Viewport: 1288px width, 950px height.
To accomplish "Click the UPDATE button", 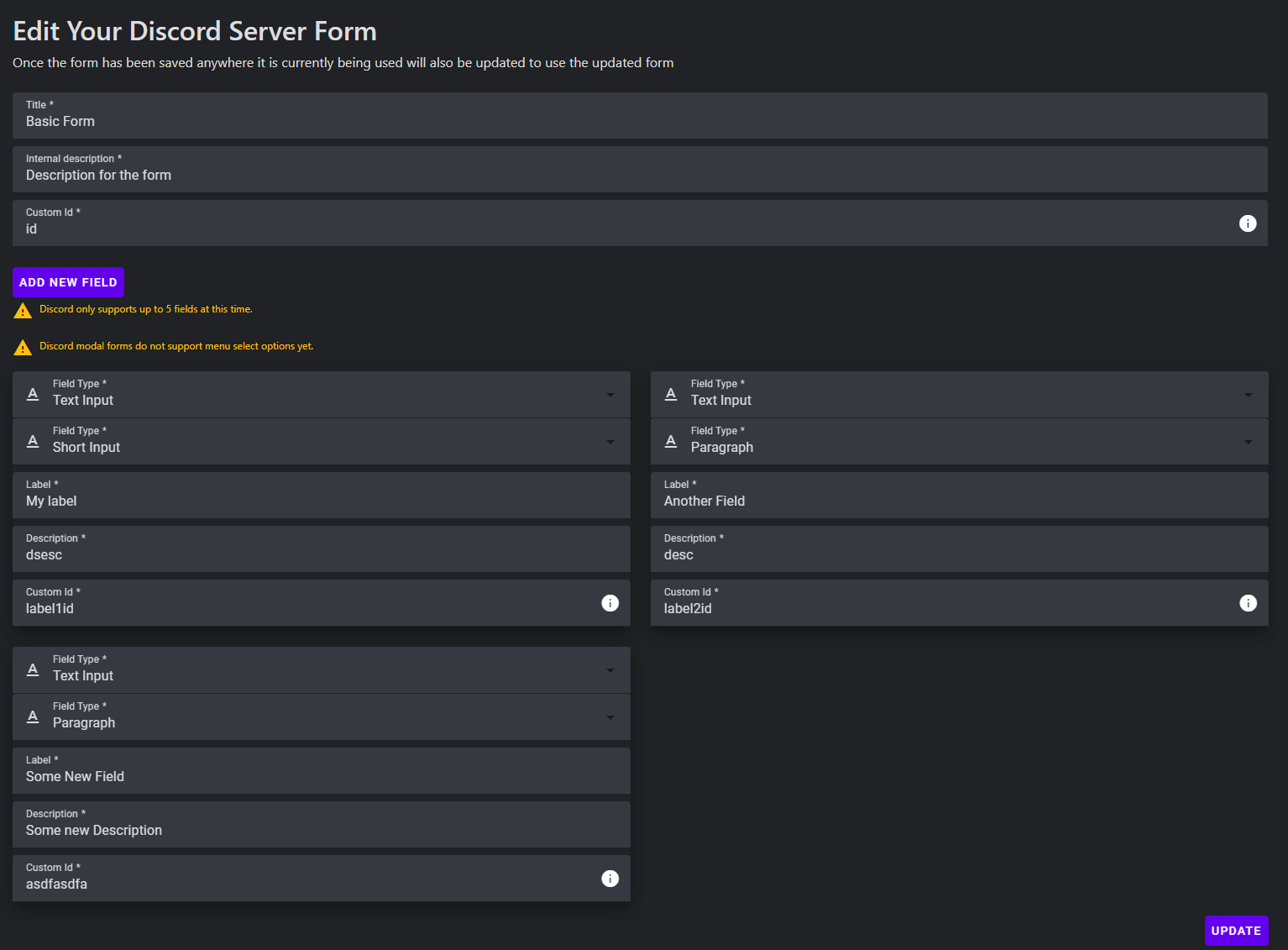I will point(1236,931).
